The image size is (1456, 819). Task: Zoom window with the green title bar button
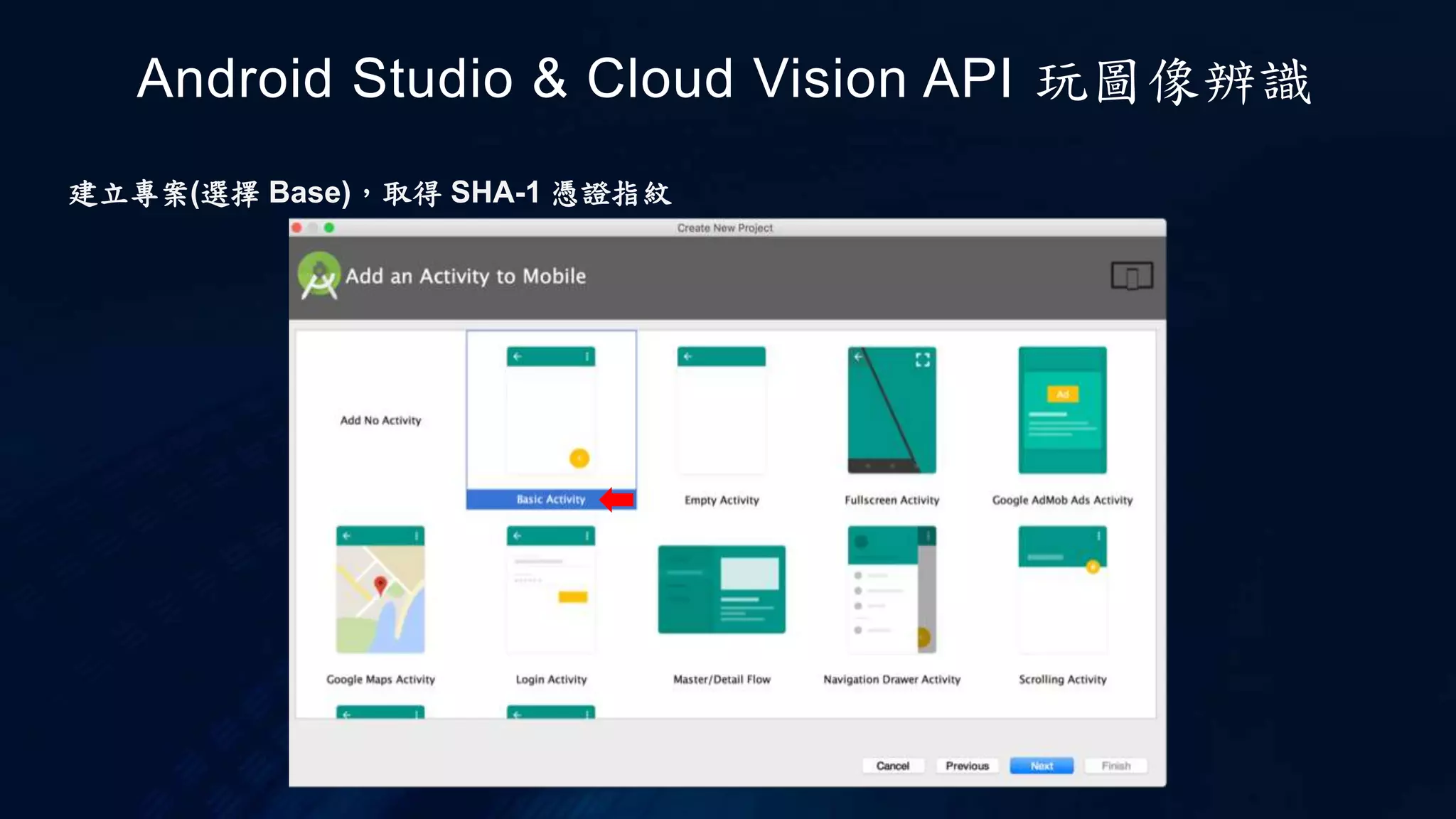click(329, 227)
